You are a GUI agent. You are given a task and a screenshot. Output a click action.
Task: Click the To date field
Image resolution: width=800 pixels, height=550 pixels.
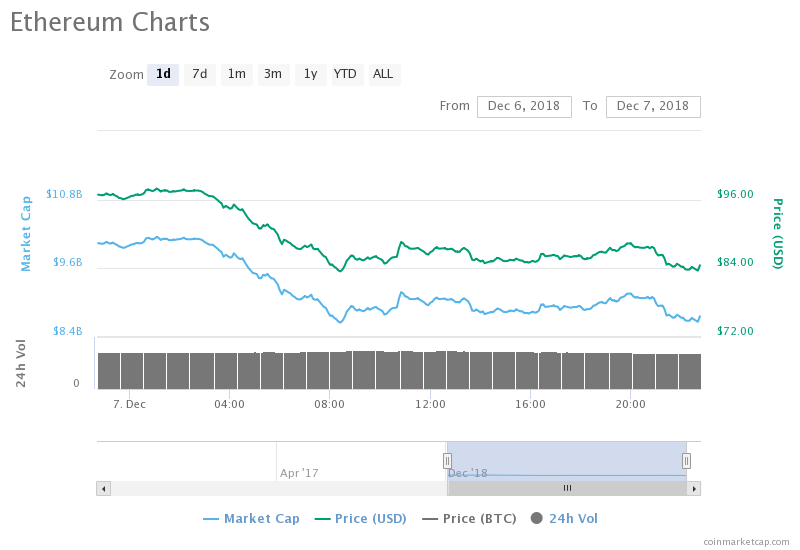[x=653, y=106]
